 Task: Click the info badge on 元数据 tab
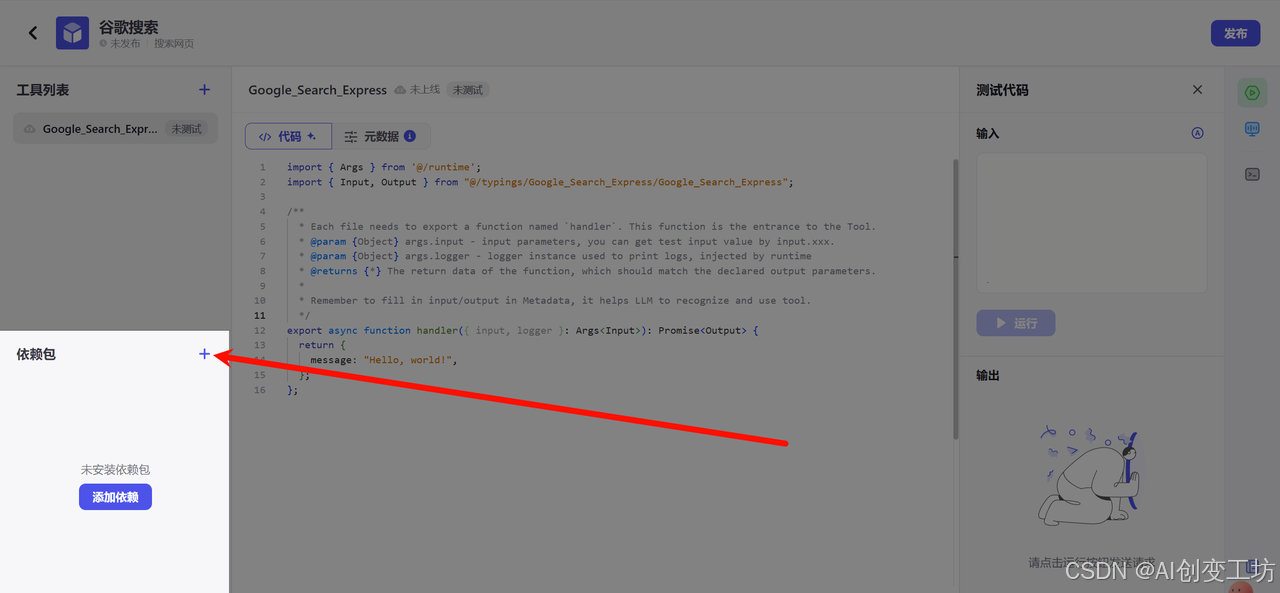(x=410, y=136)
